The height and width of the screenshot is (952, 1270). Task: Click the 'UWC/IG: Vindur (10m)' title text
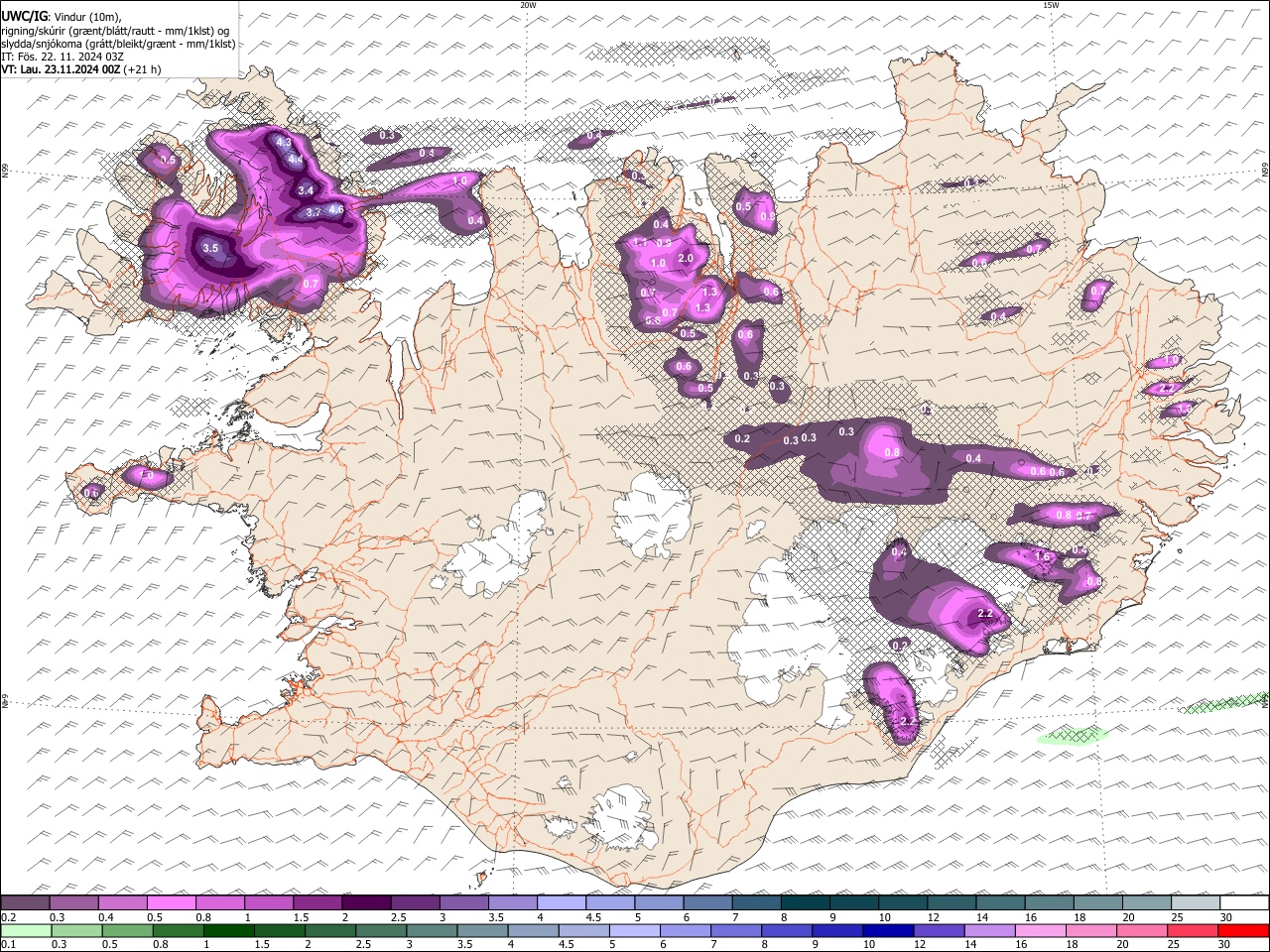[62, 15]
